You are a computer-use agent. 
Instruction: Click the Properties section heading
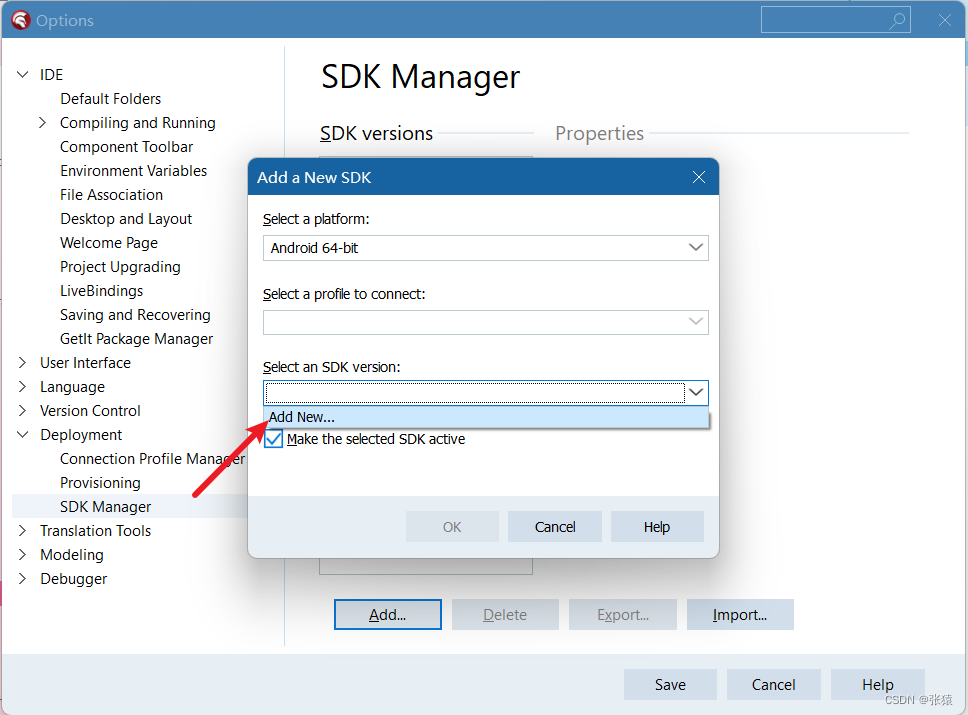tap(599, 133)
